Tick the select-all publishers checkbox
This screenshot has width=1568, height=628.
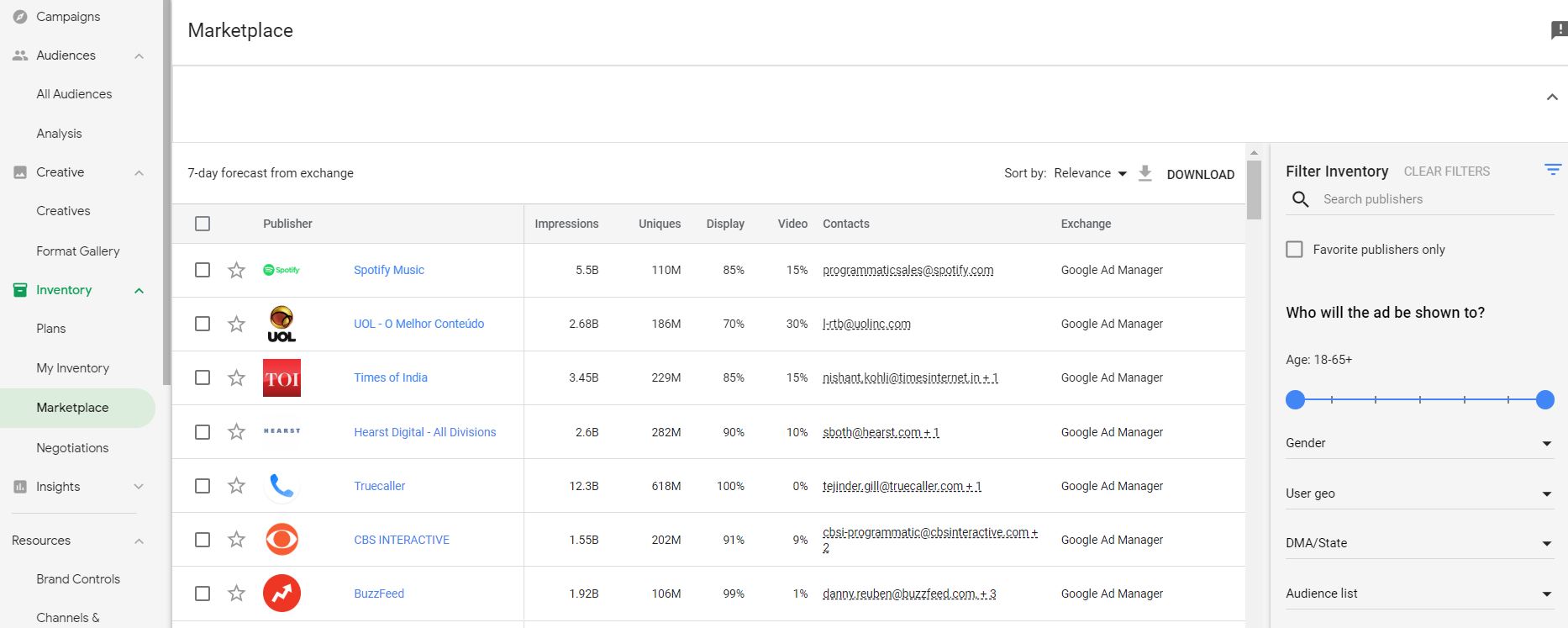[203, 224]
